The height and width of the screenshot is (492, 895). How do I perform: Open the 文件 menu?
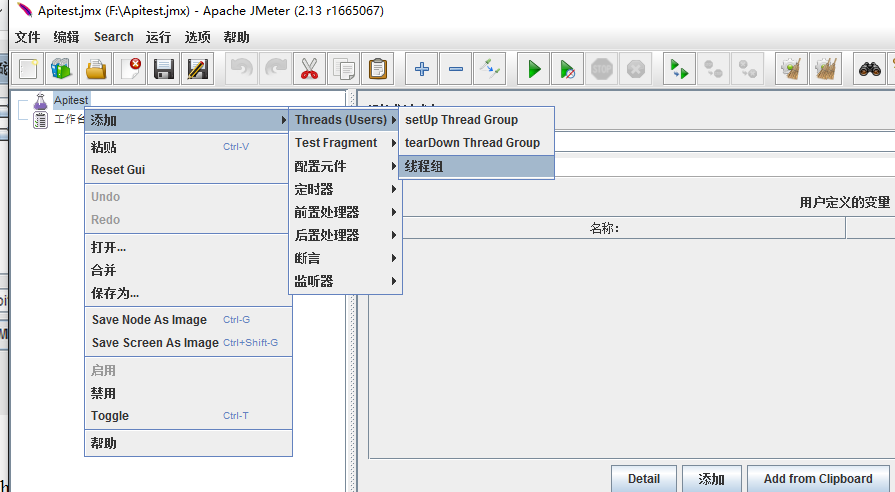27,37
